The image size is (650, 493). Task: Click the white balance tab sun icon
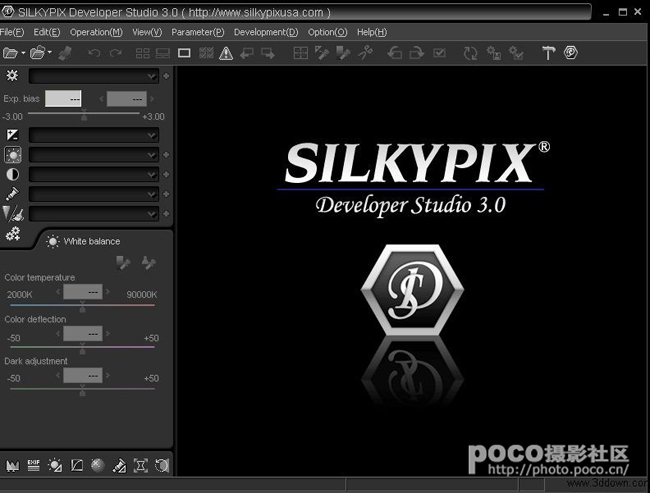[x=52, y=241]
